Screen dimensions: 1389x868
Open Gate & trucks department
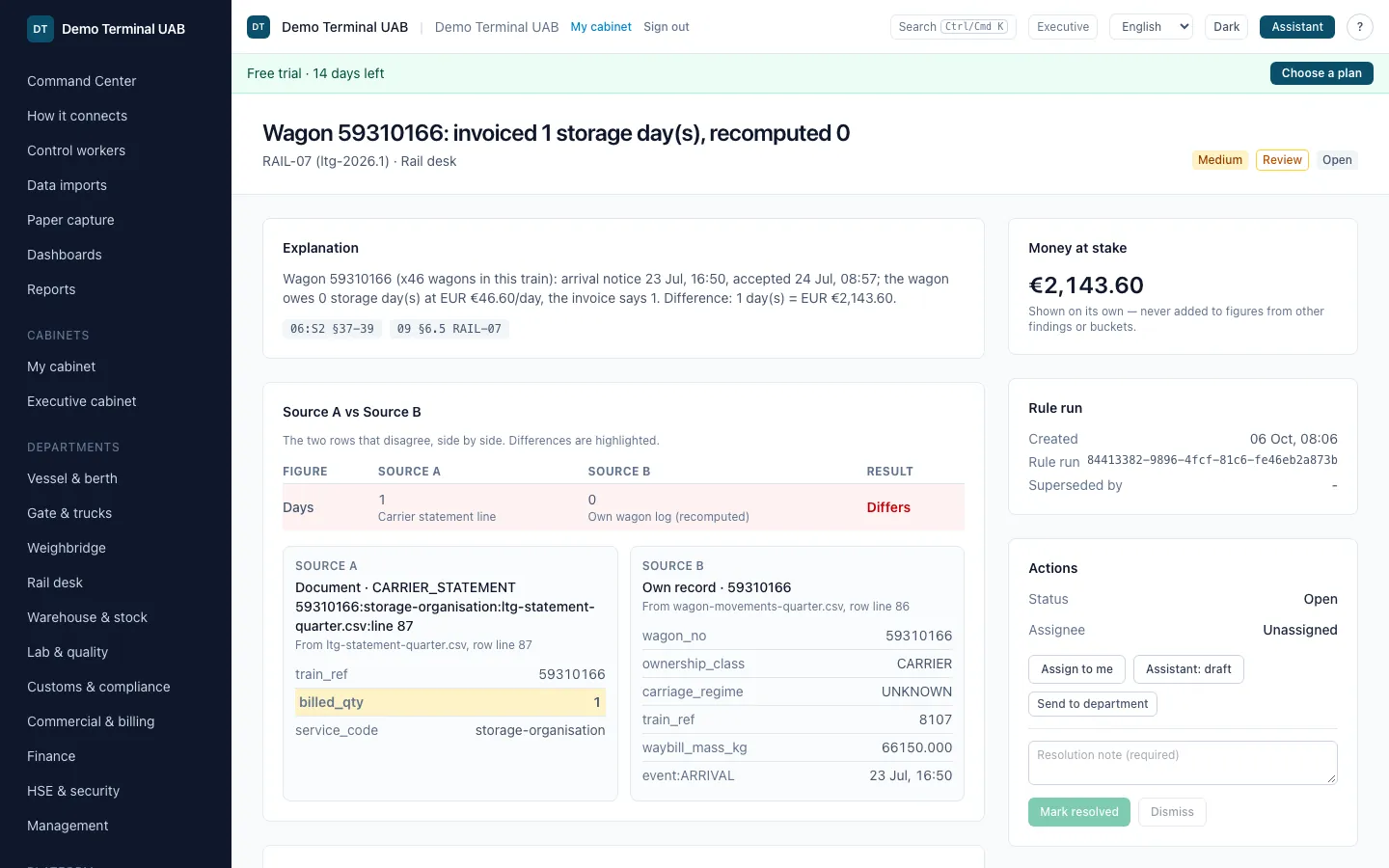coord(69,513)
